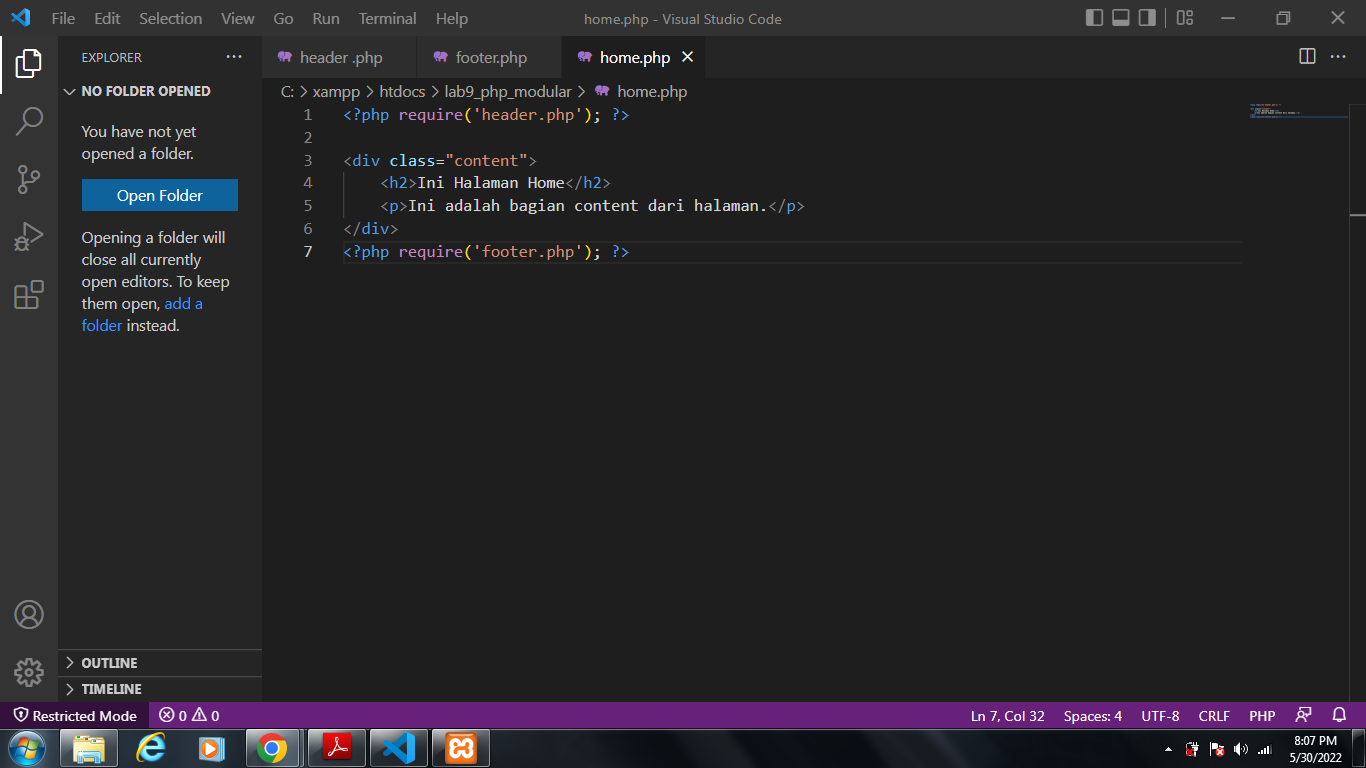This screenshot has width=1366, height=768.
Task: Launch XAMPP from the taskbar
Action: [x=460, y=747]
